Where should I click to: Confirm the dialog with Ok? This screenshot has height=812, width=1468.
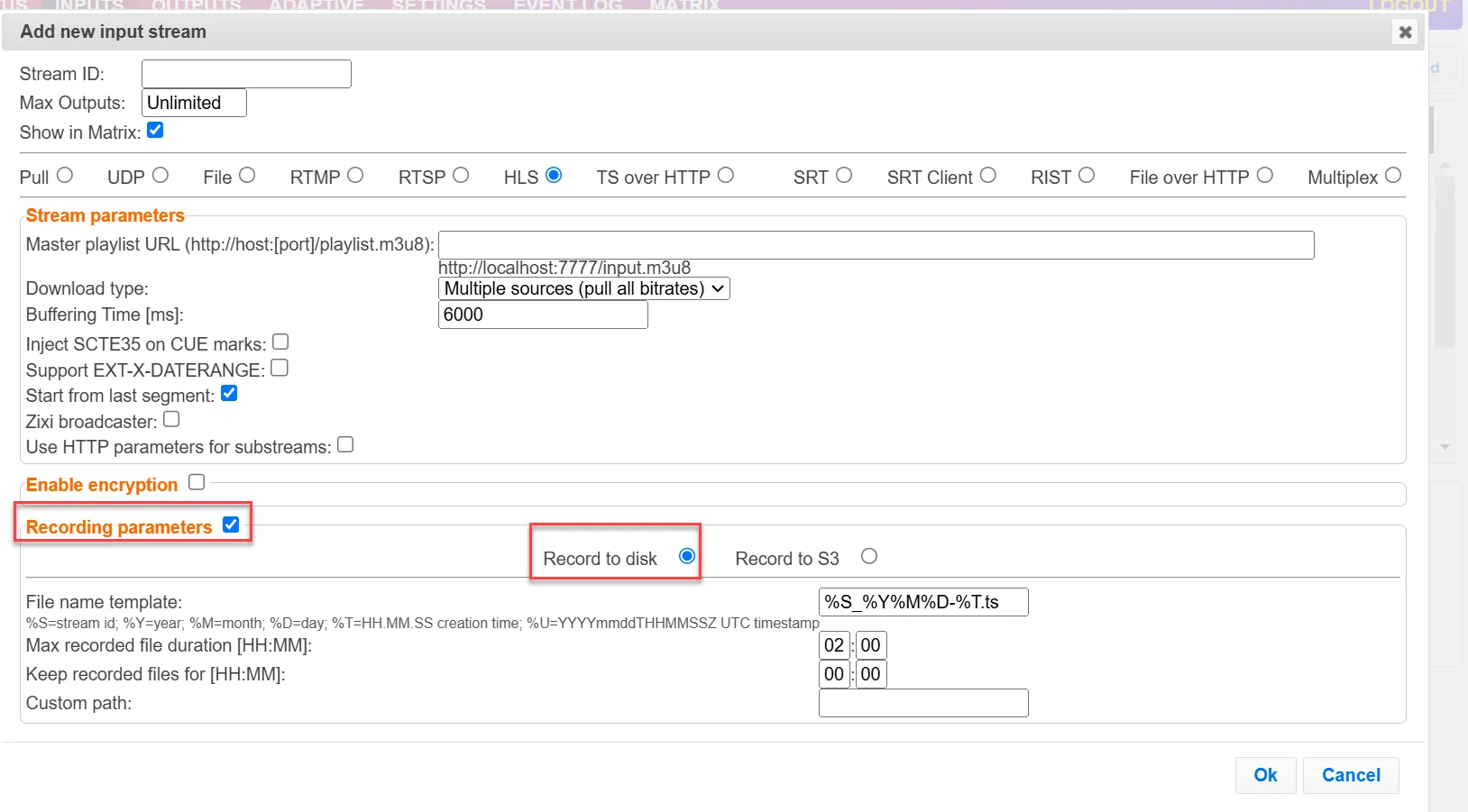click(1266, 775)
